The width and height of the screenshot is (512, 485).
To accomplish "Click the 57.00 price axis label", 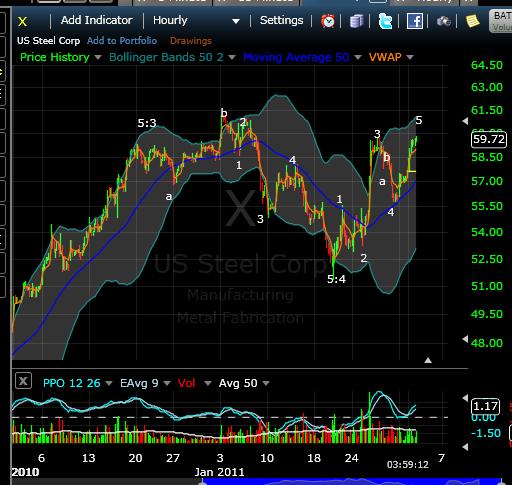I will pyautogui.click(x=487, y=181).
